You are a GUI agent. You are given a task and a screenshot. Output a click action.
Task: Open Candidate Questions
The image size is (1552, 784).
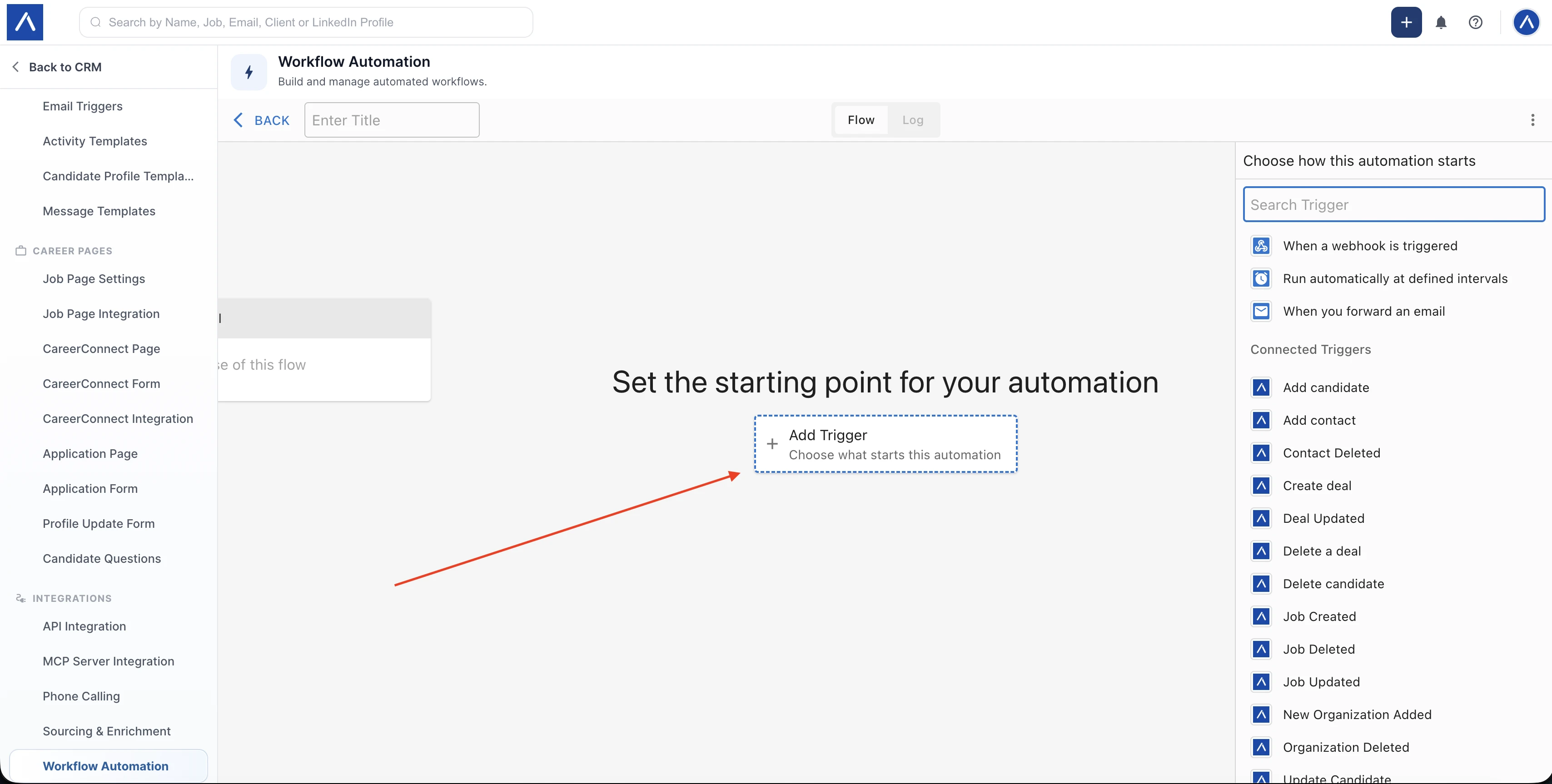click(101, 558)
